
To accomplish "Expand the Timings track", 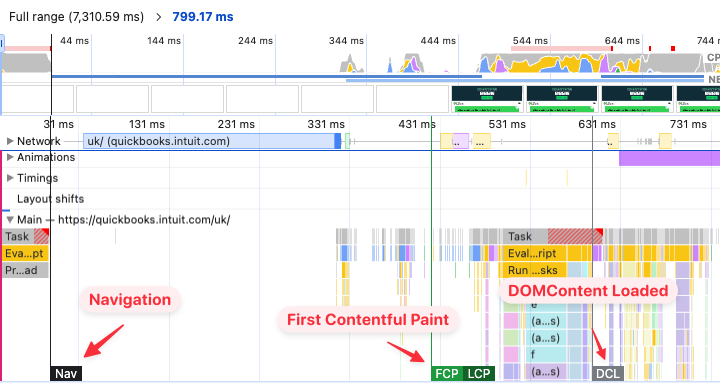I will pos(10,178).
